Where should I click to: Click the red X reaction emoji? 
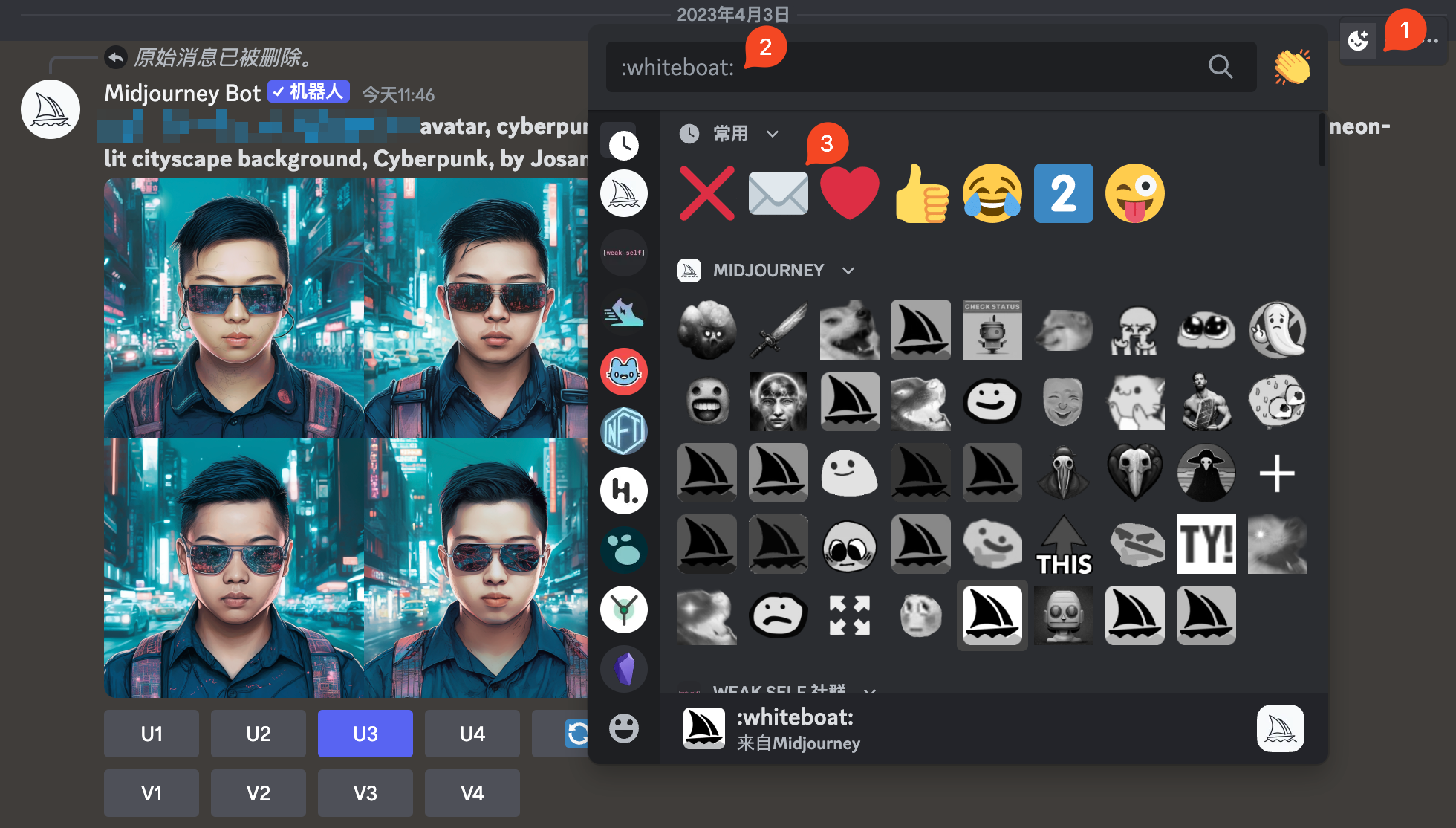click(x=705, y=191)
